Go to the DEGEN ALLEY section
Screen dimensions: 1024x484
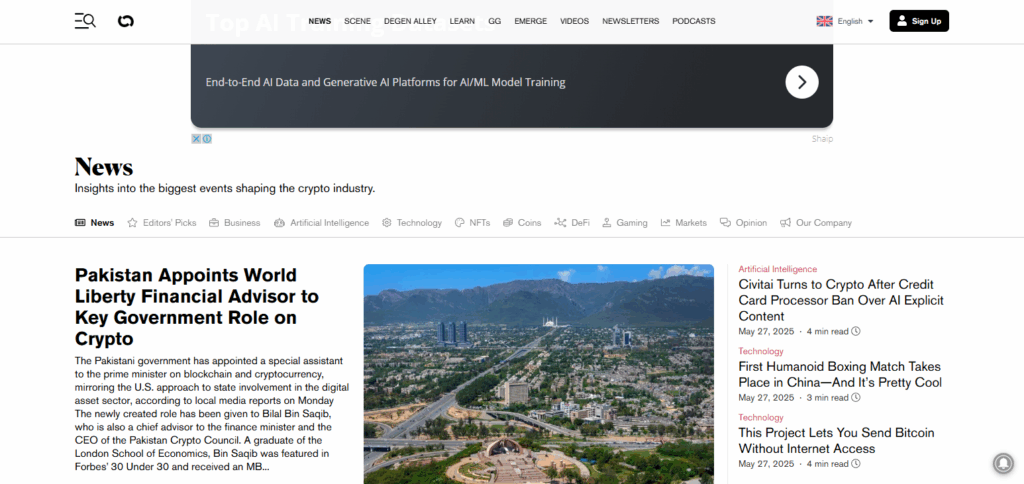(410, 21)
